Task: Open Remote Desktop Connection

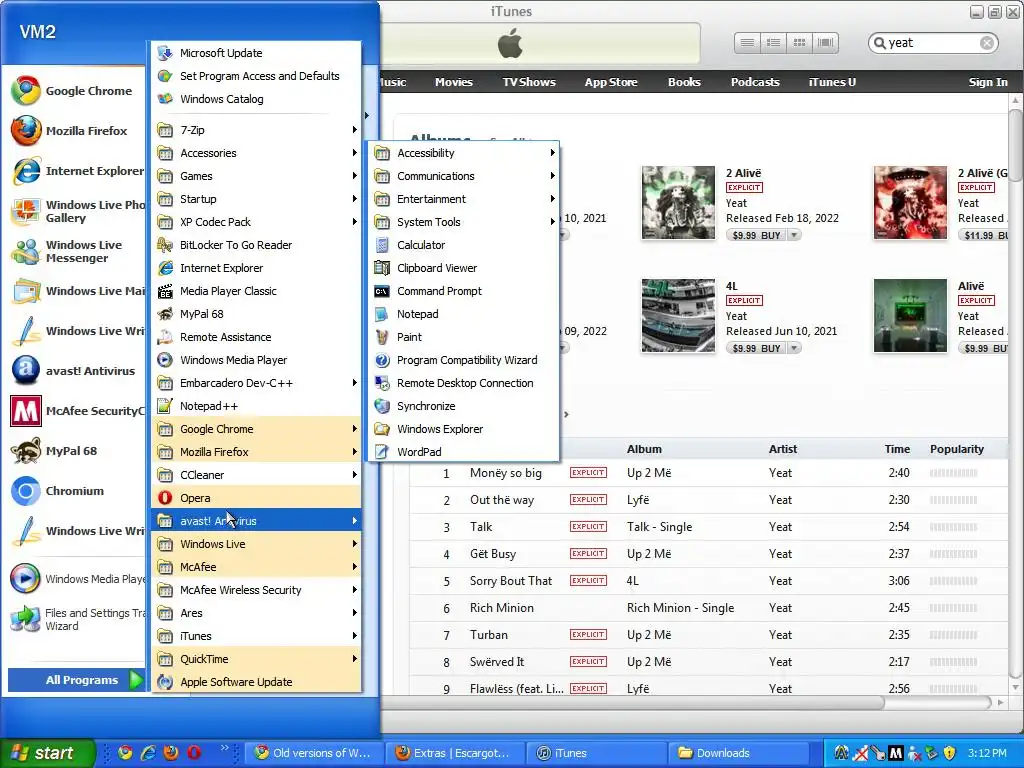Action: coord(464,383)
